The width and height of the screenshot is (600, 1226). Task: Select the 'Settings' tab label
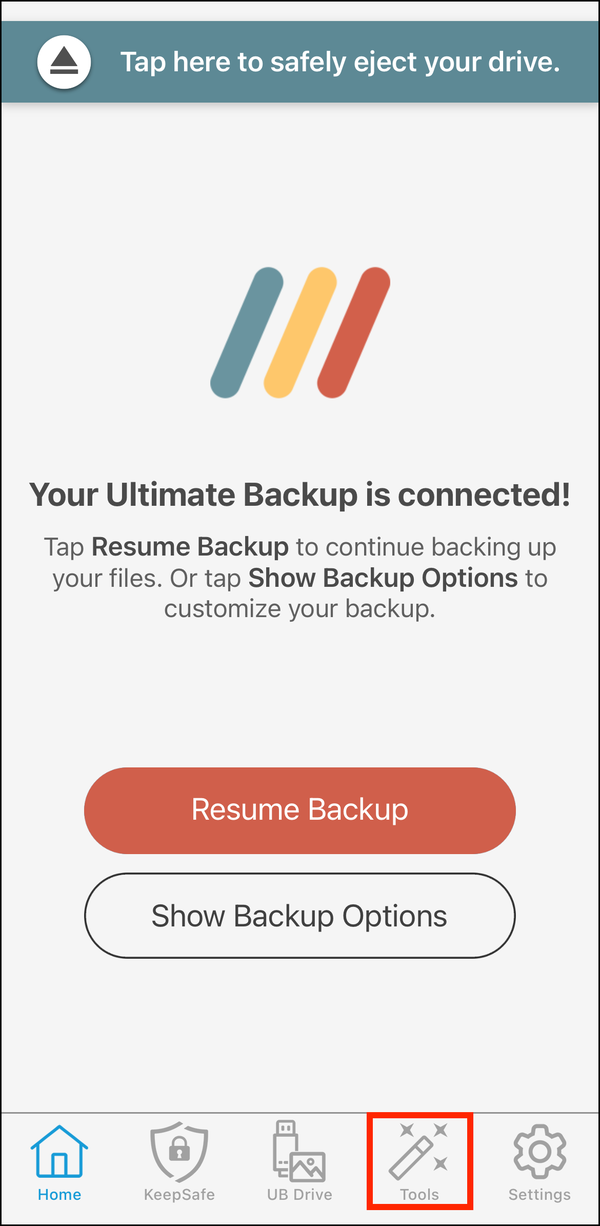pyautogui.click(x=539, y=1194)
